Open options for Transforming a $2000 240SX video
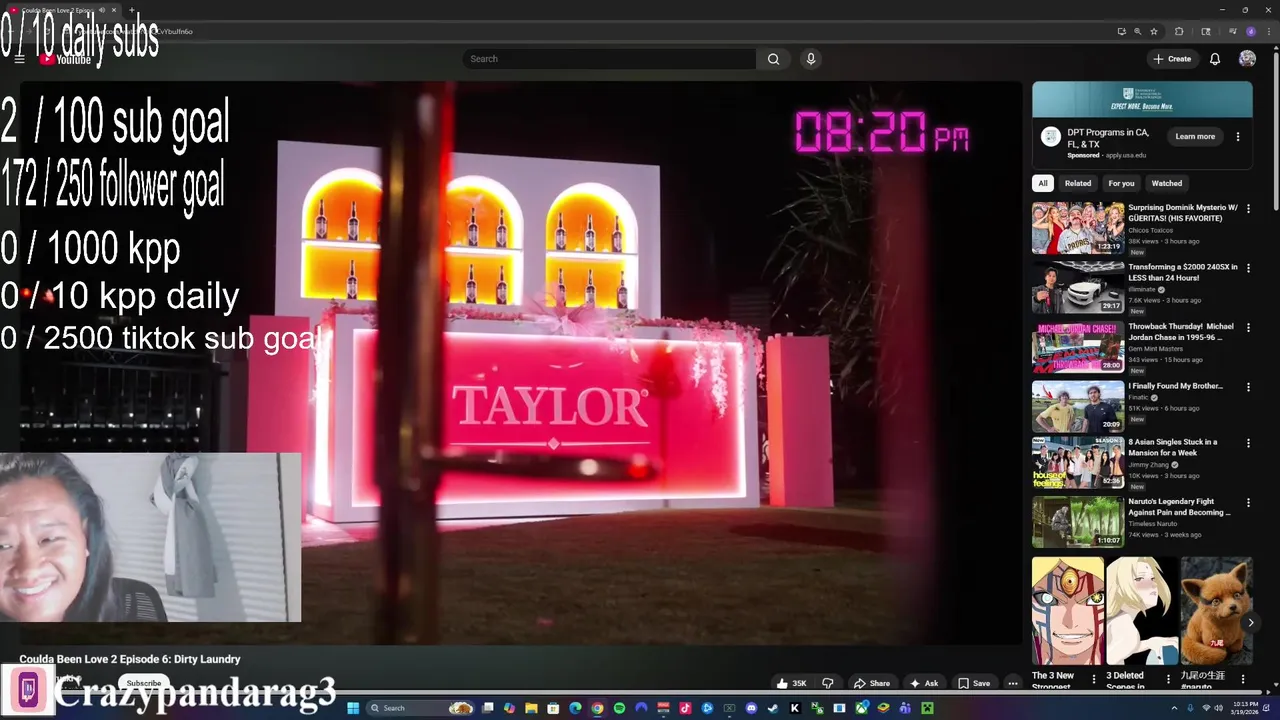Image resolution: width=1280 pixels, height=720 pixels. (x=1248, y=268)
